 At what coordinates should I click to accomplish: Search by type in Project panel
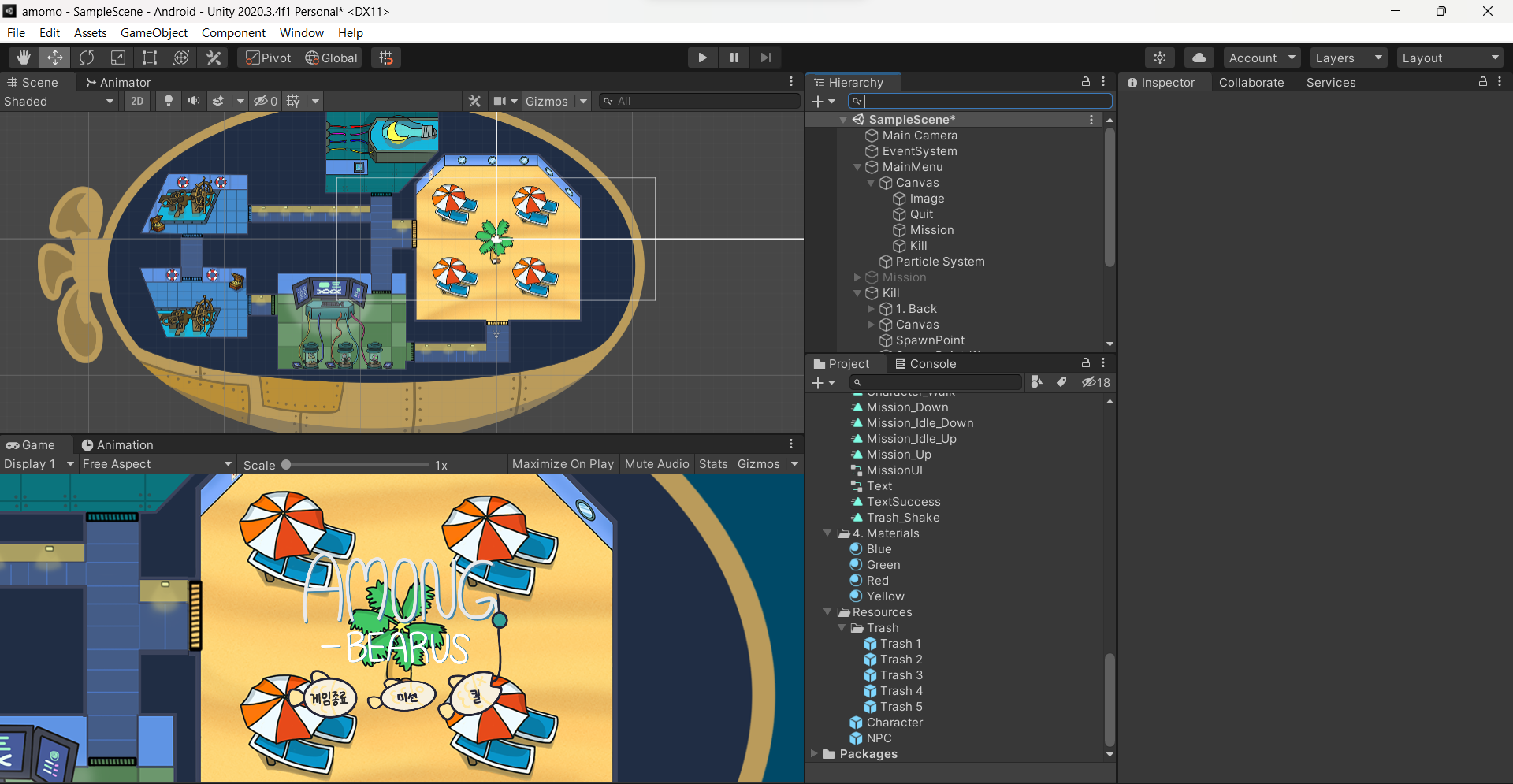click(1036, 382)
